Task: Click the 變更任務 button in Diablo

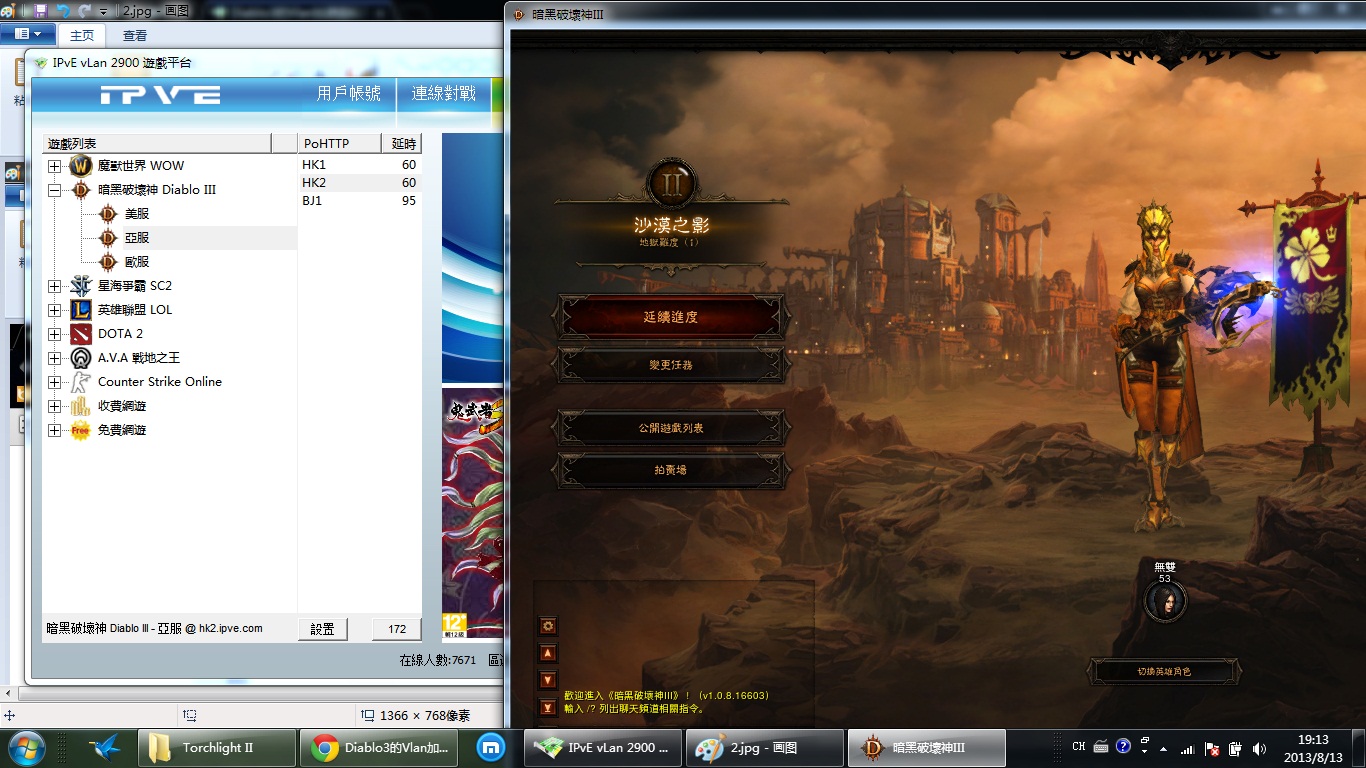Action: click(x=671, y=365)
